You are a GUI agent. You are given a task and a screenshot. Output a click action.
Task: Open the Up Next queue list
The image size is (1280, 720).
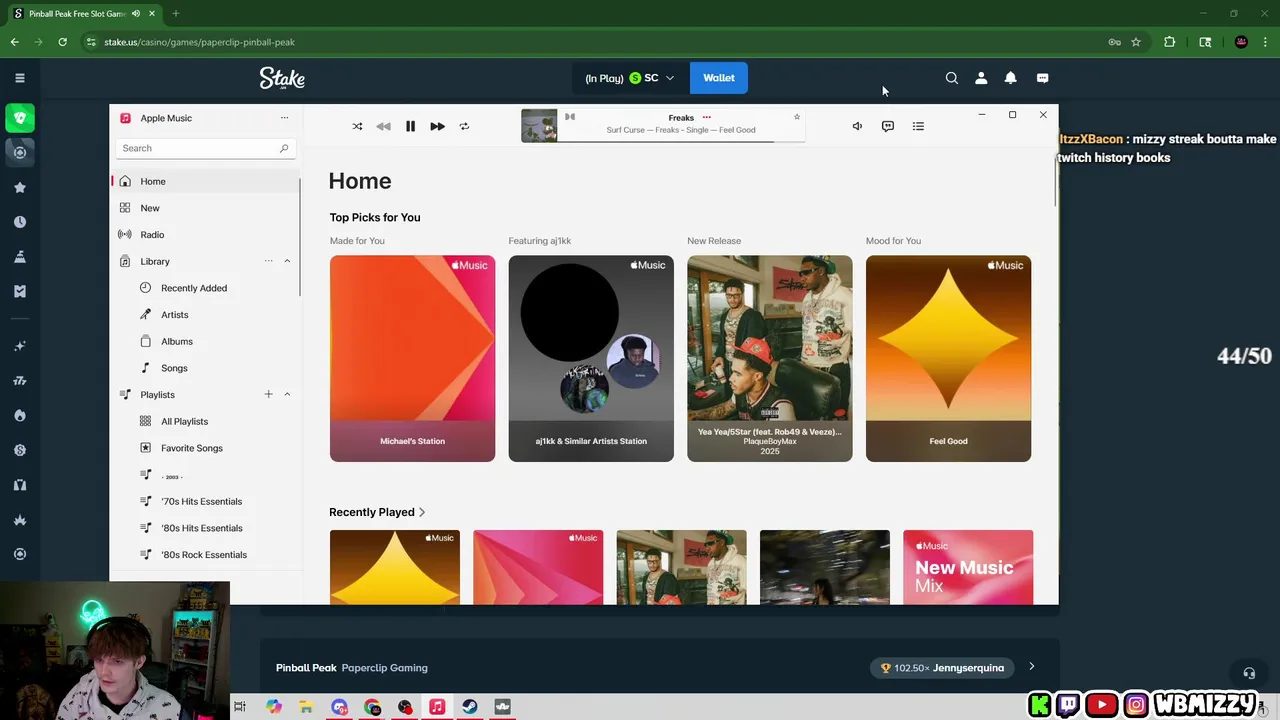(x=918, y=126)
